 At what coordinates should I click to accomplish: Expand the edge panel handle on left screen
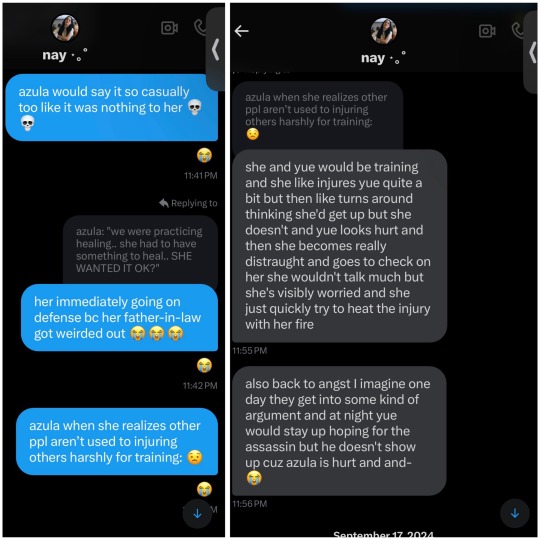click(215, 49)
